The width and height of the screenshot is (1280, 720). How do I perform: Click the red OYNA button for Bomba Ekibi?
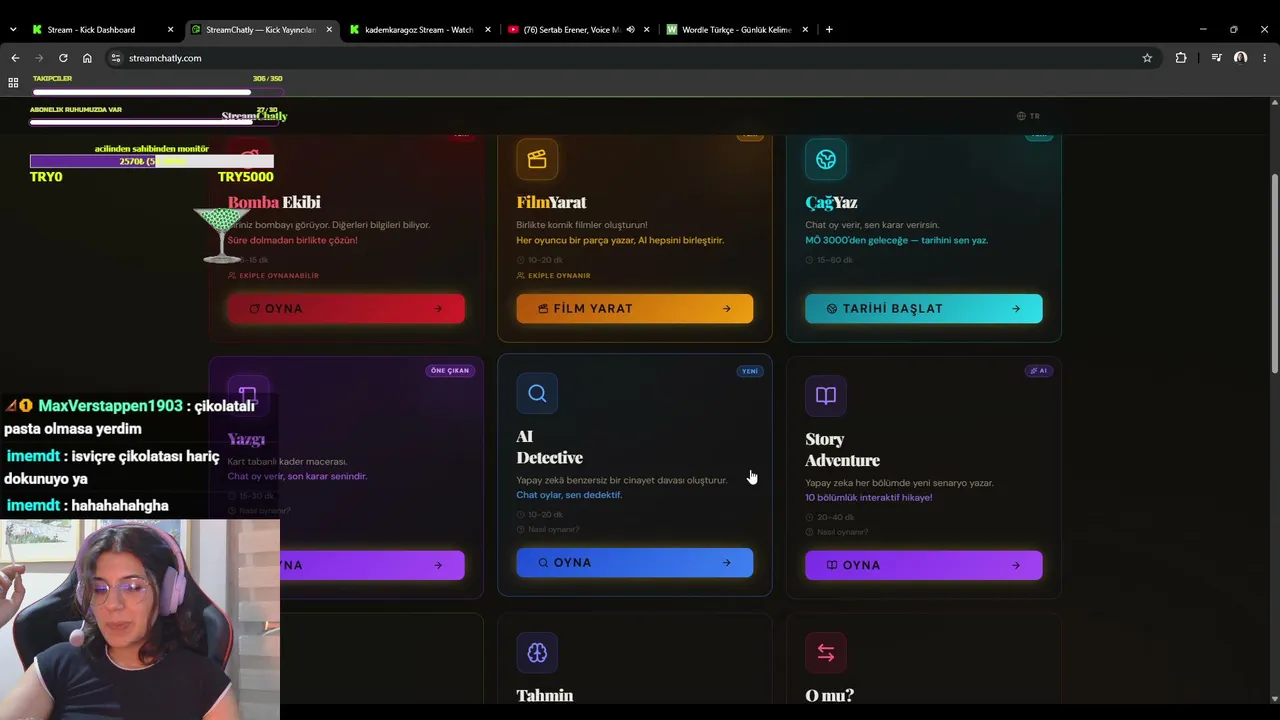coord(346,309)
